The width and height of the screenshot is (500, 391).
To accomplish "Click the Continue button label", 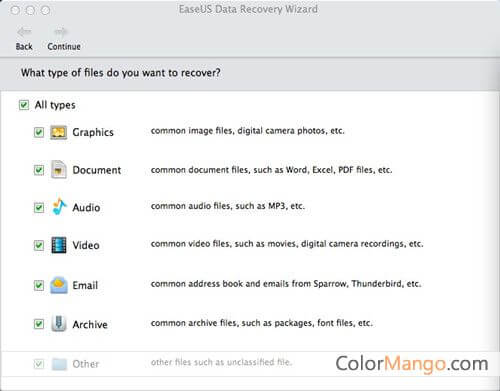I will (64, 46).
